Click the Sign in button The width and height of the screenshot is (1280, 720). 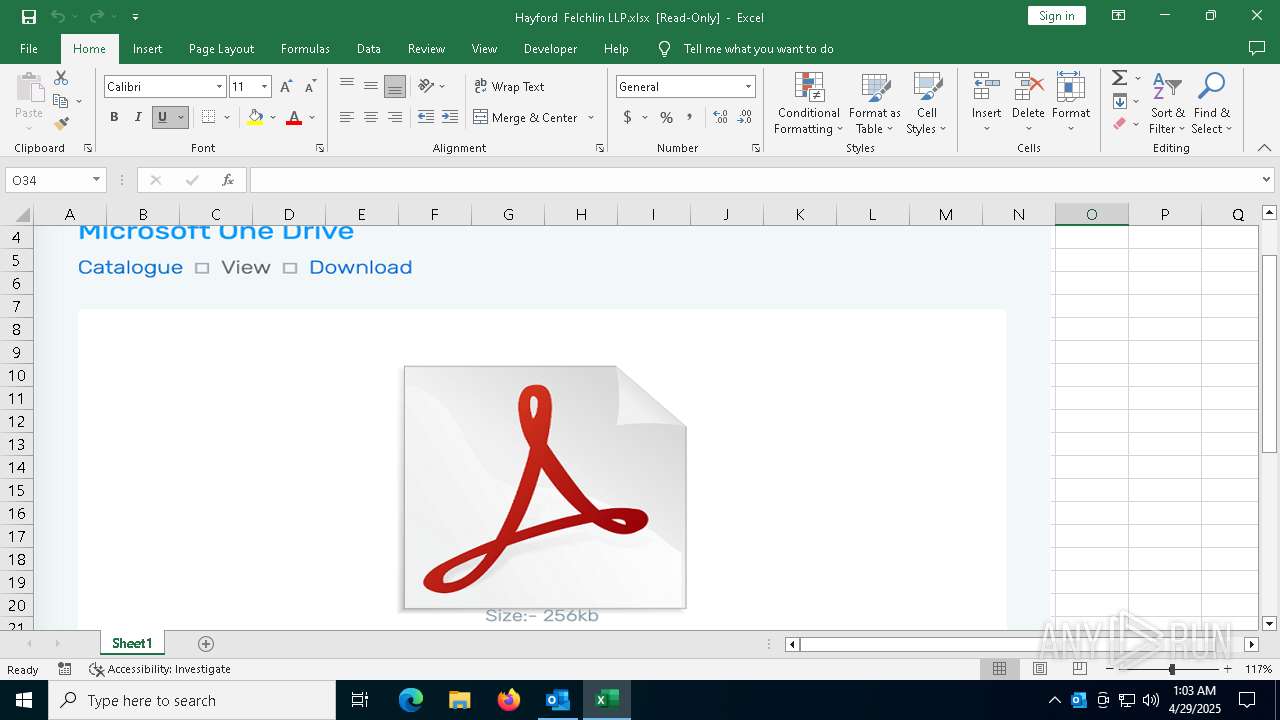coord(1057,16)
